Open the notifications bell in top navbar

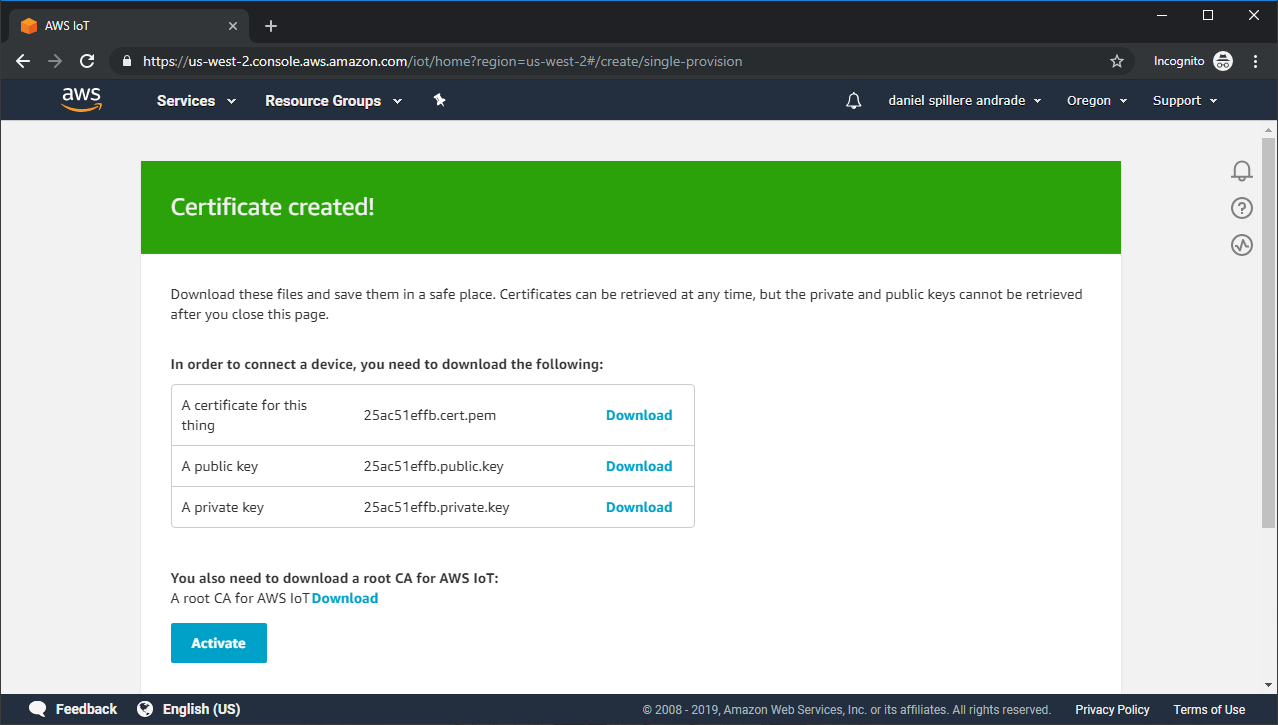pyautogui.click(x=853, y=101)
